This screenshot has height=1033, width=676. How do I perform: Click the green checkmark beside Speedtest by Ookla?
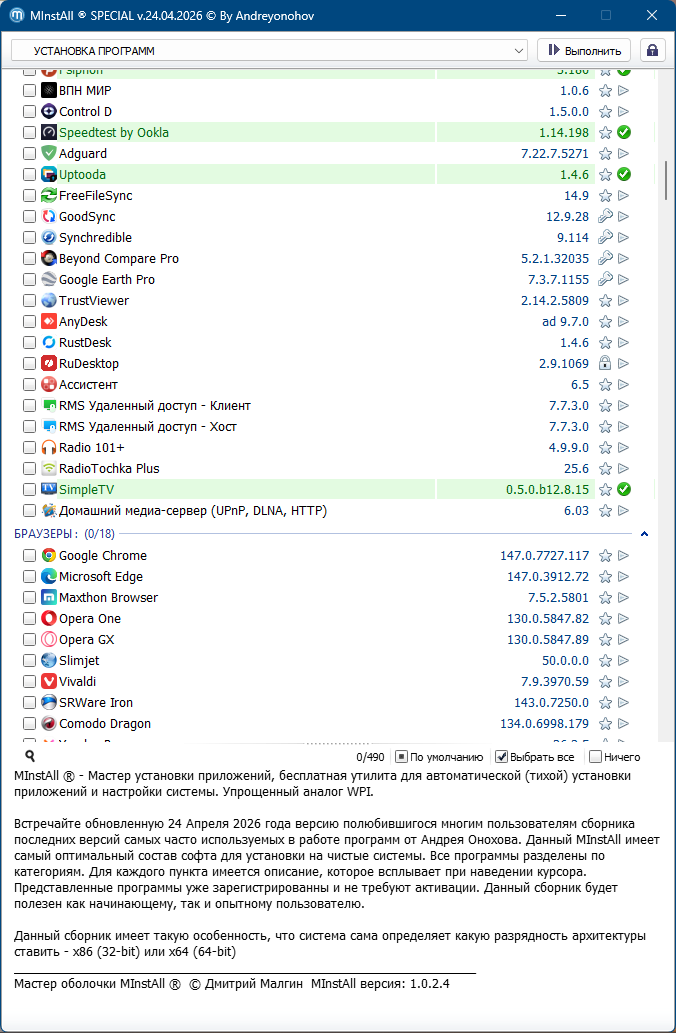click(x=624, y=133)
